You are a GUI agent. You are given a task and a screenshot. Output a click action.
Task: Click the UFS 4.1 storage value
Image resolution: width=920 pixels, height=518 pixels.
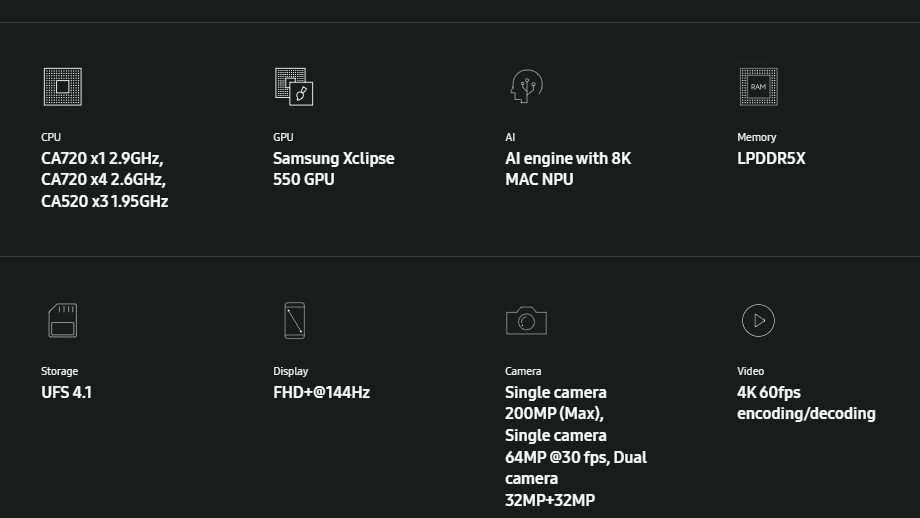pos(66,392)
